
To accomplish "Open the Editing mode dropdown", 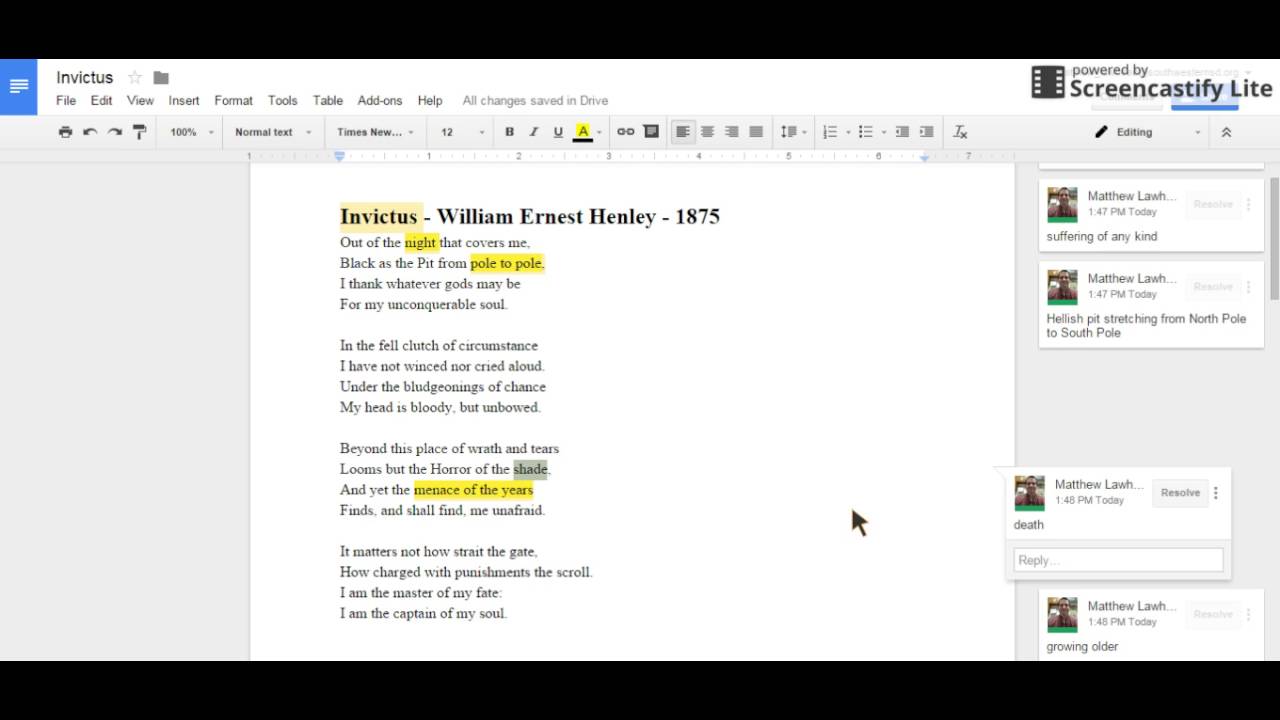I will tap(1149, 132).
